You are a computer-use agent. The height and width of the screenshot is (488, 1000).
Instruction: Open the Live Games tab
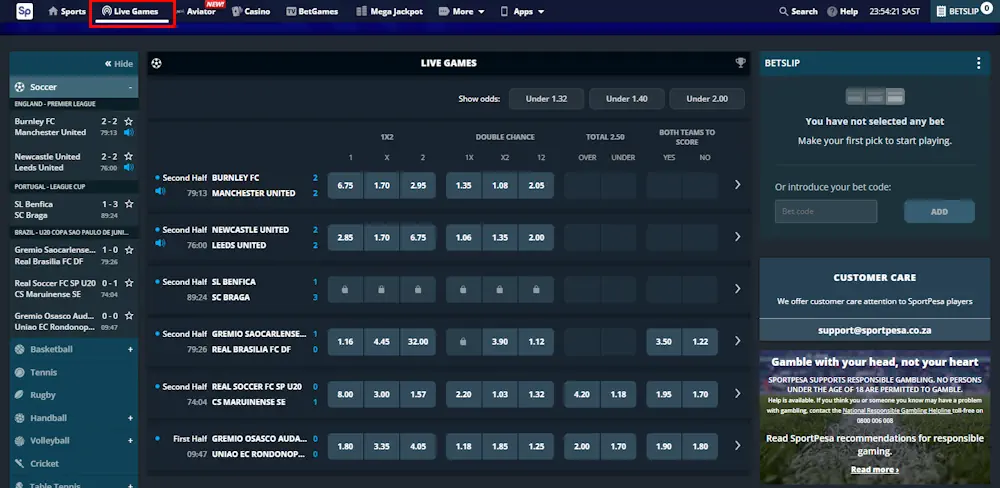131,11
